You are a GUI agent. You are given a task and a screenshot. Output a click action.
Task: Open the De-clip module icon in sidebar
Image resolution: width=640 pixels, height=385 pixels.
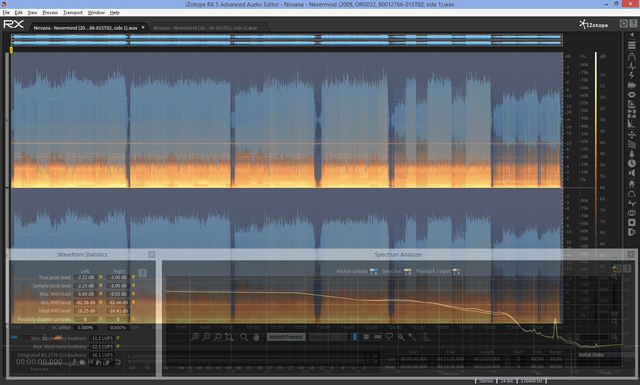[631, 56]
